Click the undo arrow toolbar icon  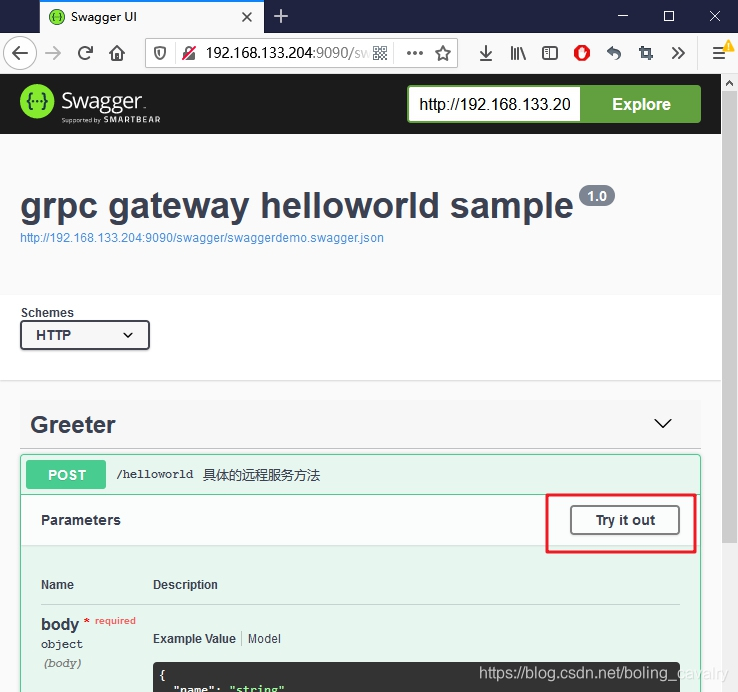(614, 53)
